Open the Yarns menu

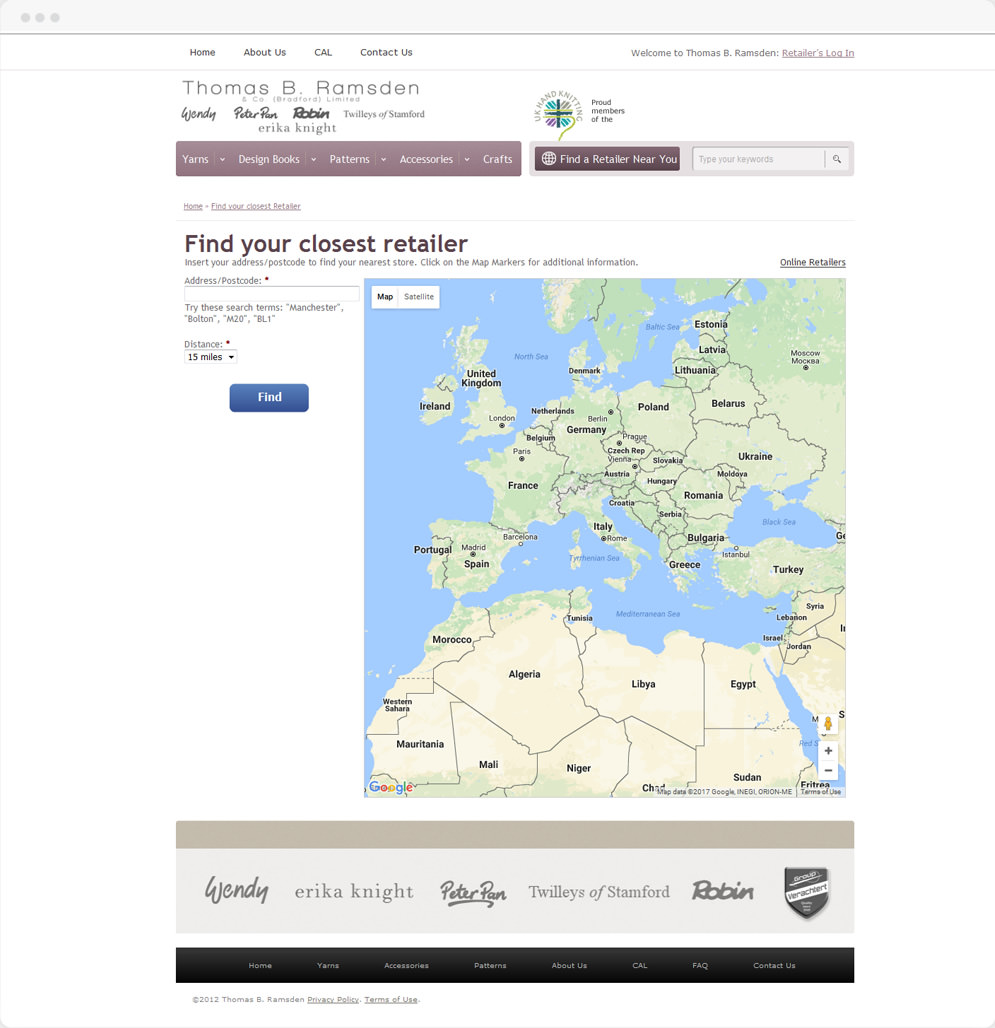195,159
